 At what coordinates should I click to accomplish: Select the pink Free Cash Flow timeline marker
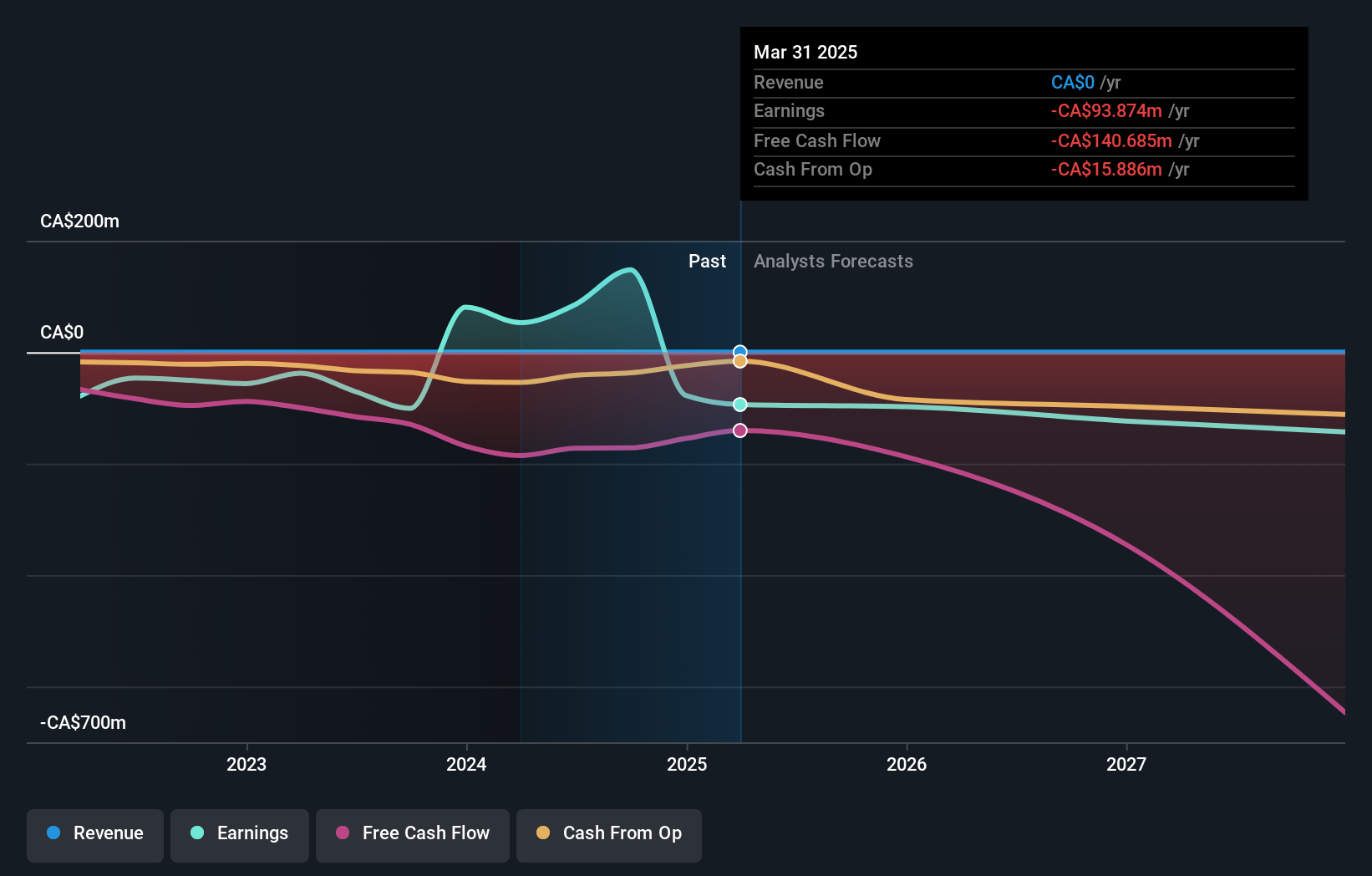(739, 430)
